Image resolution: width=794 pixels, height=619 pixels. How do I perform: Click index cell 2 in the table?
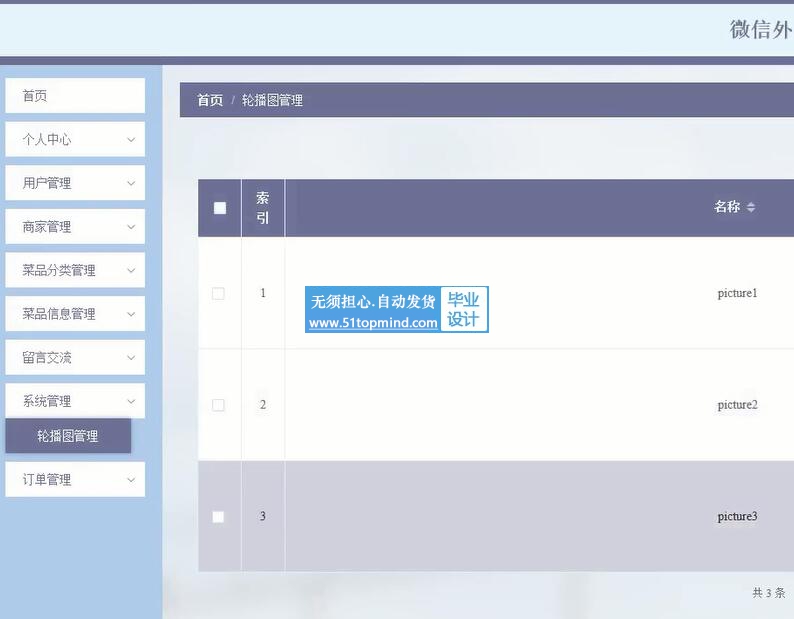263,404
